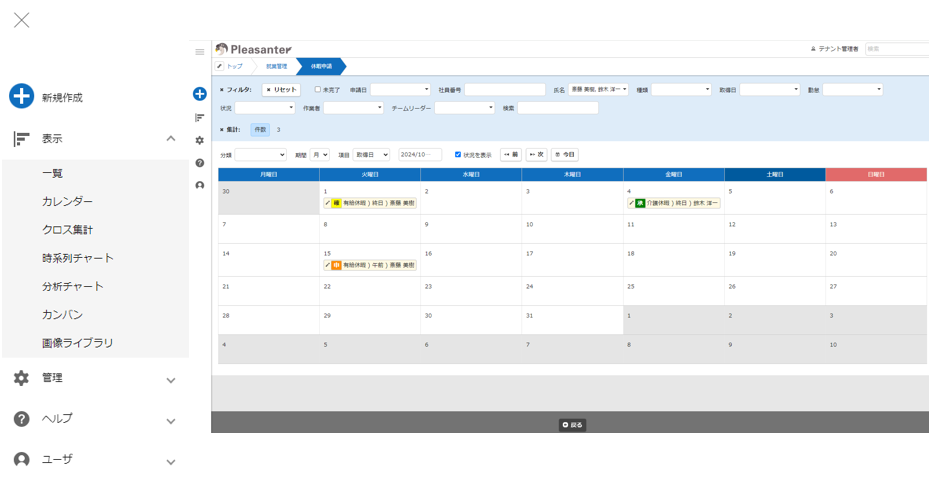The width and height of the screenshot is (931, 478).
Task: Click the small blue plus icon in the narrow sidebar
Action: [200, 94]
